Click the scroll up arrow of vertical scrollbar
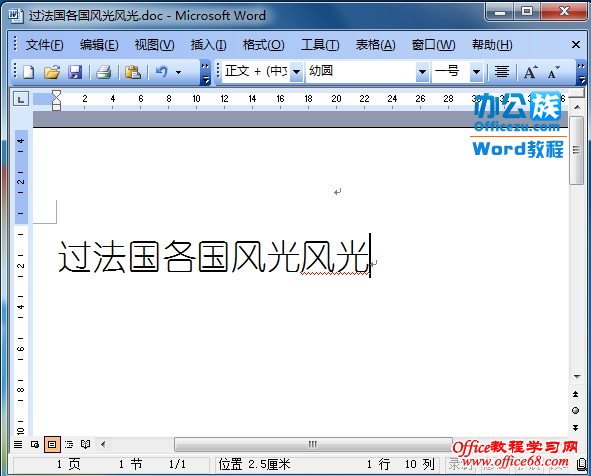Viewport: 591px width, 476px height. (577, 107)
